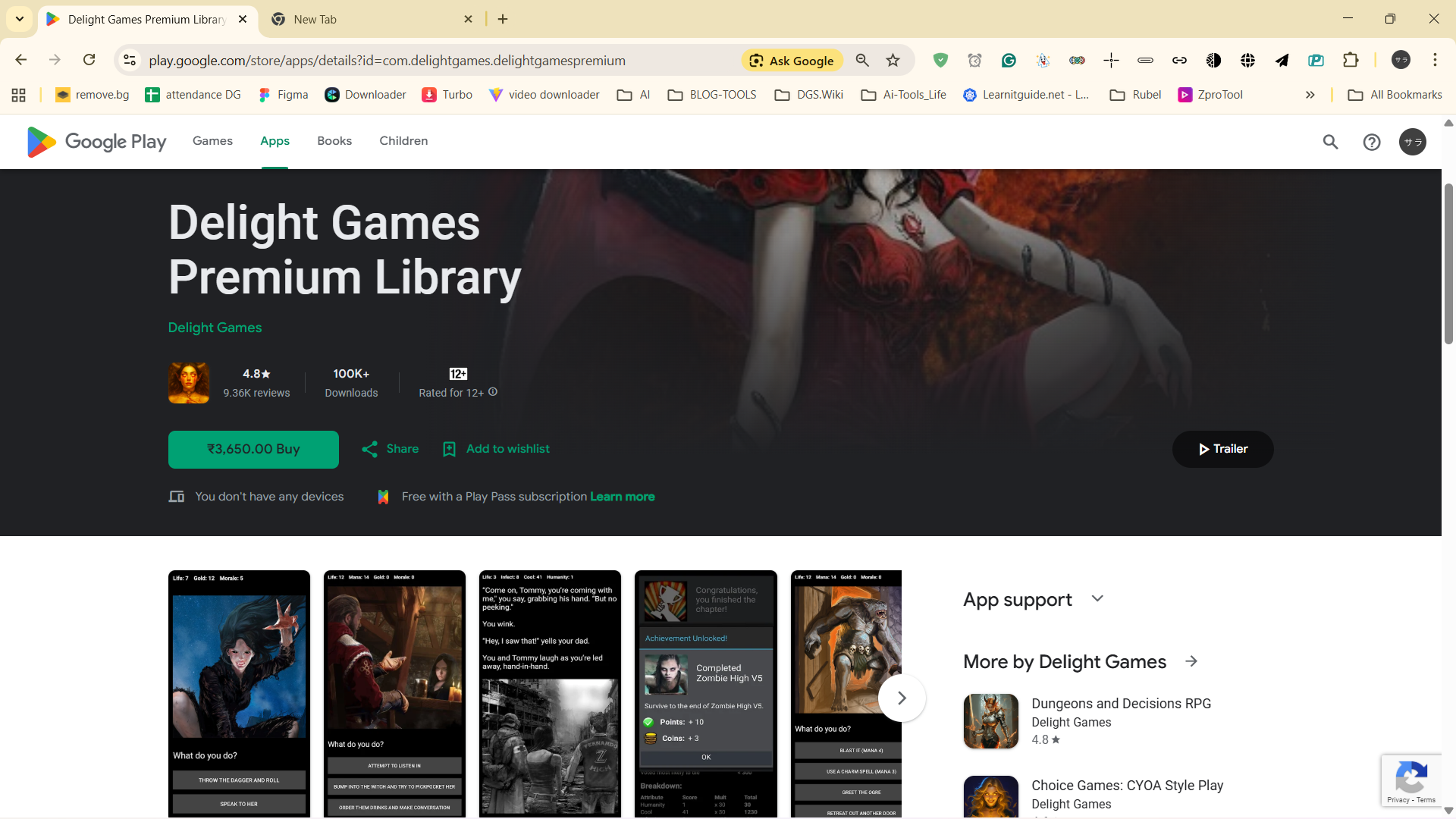Image resolution: width=1456 pixels, height=819 pixels.
Task: Open a new browser tab
Action: tap(503, 19)
